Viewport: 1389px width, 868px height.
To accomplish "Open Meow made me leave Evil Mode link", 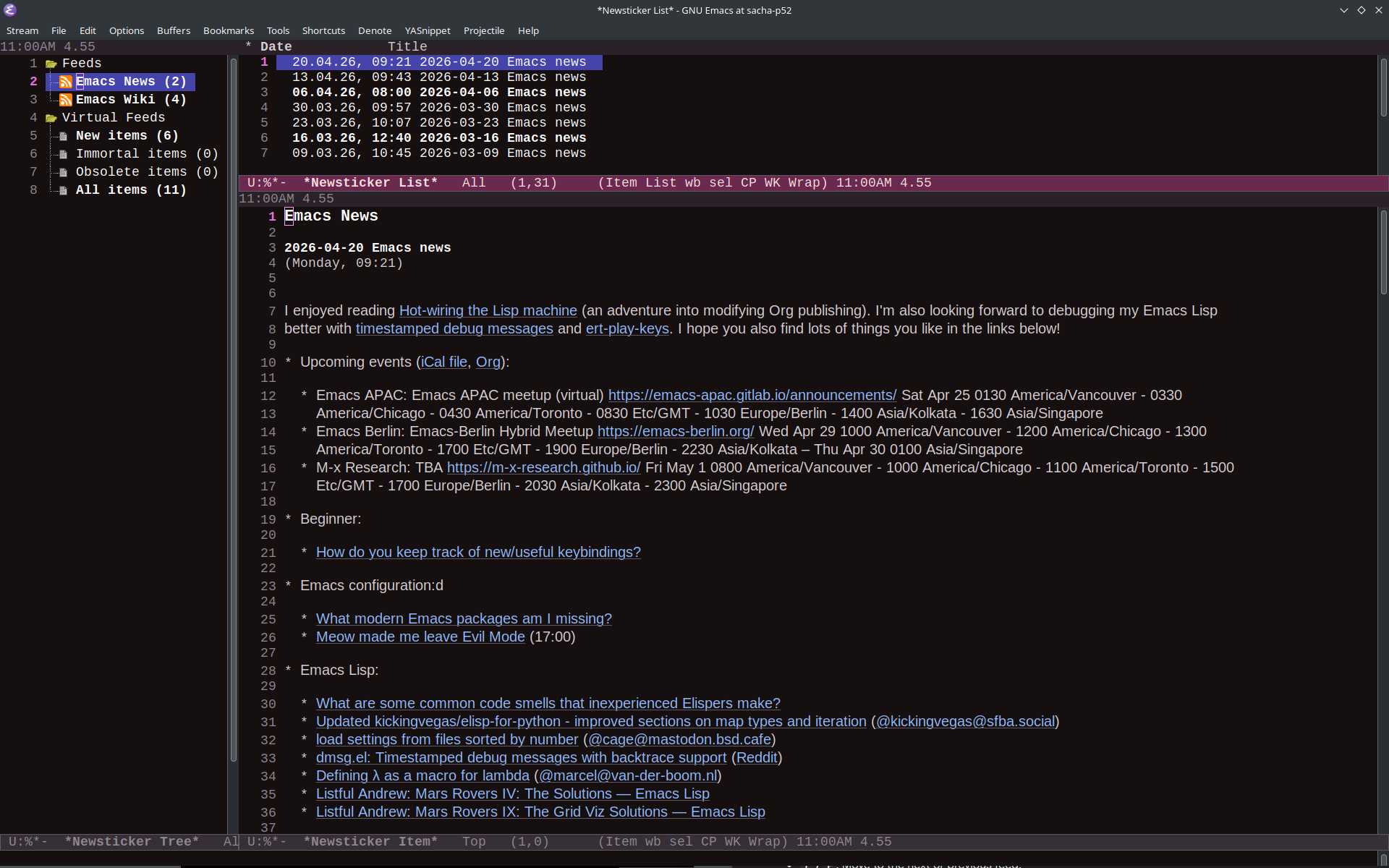I will 420,637.
